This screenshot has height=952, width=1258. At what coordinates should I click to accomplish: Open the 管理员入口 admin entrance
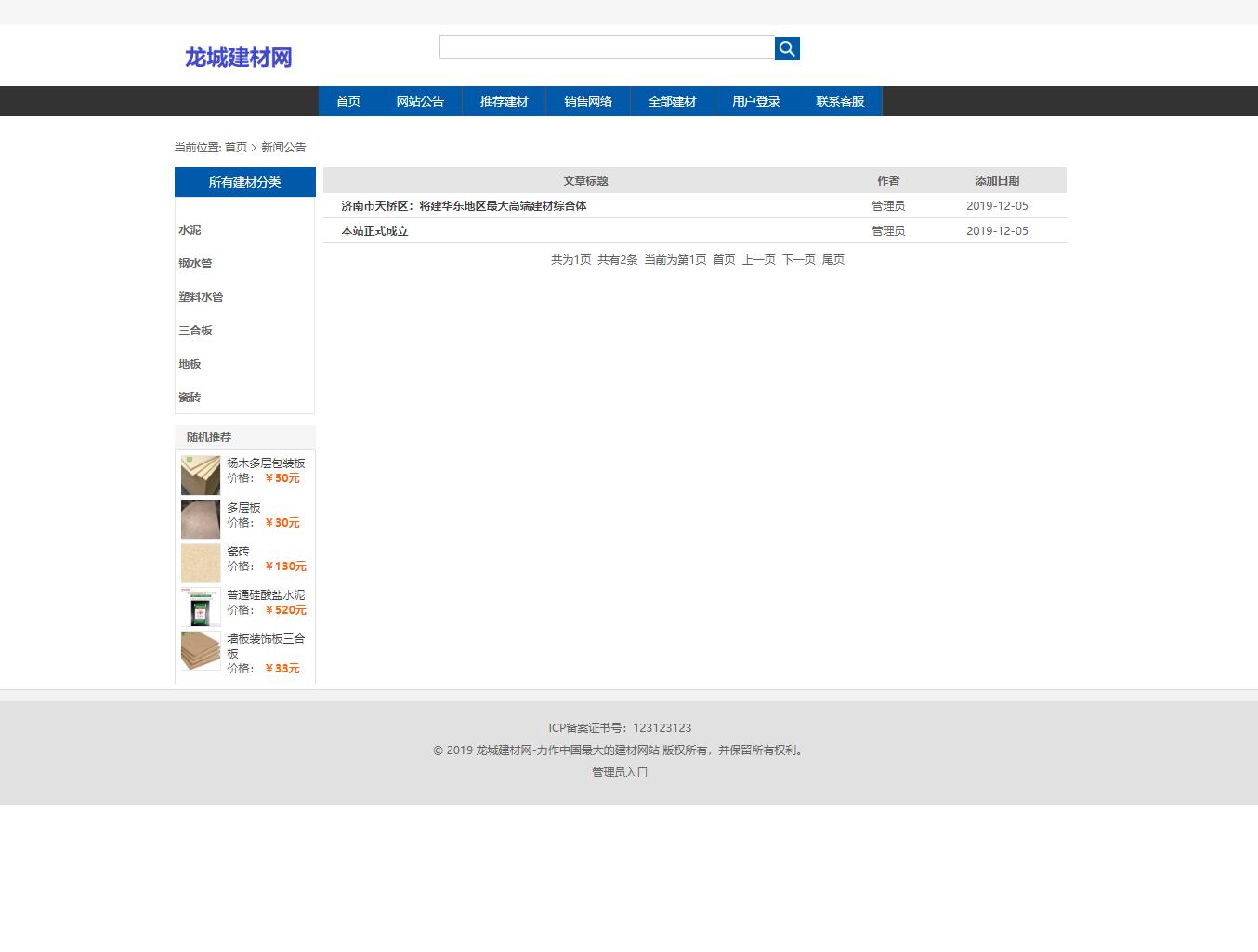coord(618,772)
